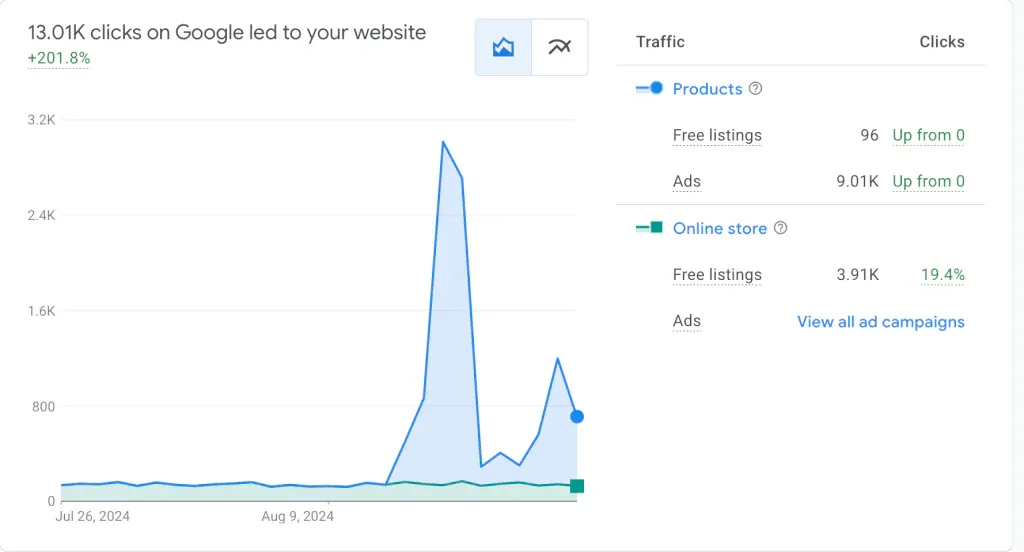This screenshot has width=1024, height=552.
Task: Open the Products link
Action: tap(707, 89)
